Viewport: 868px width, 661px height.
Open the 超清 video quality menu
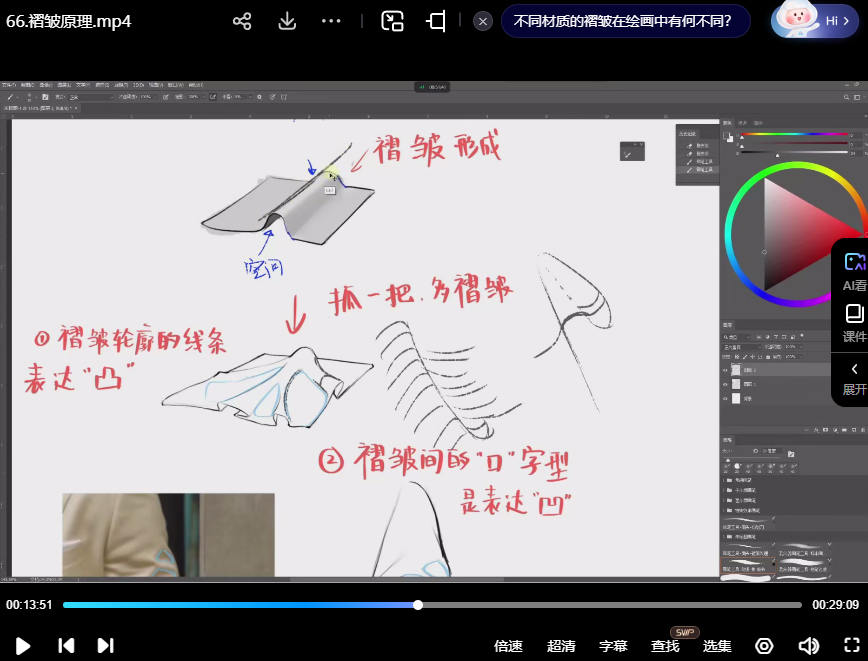(x=561, y=646)
